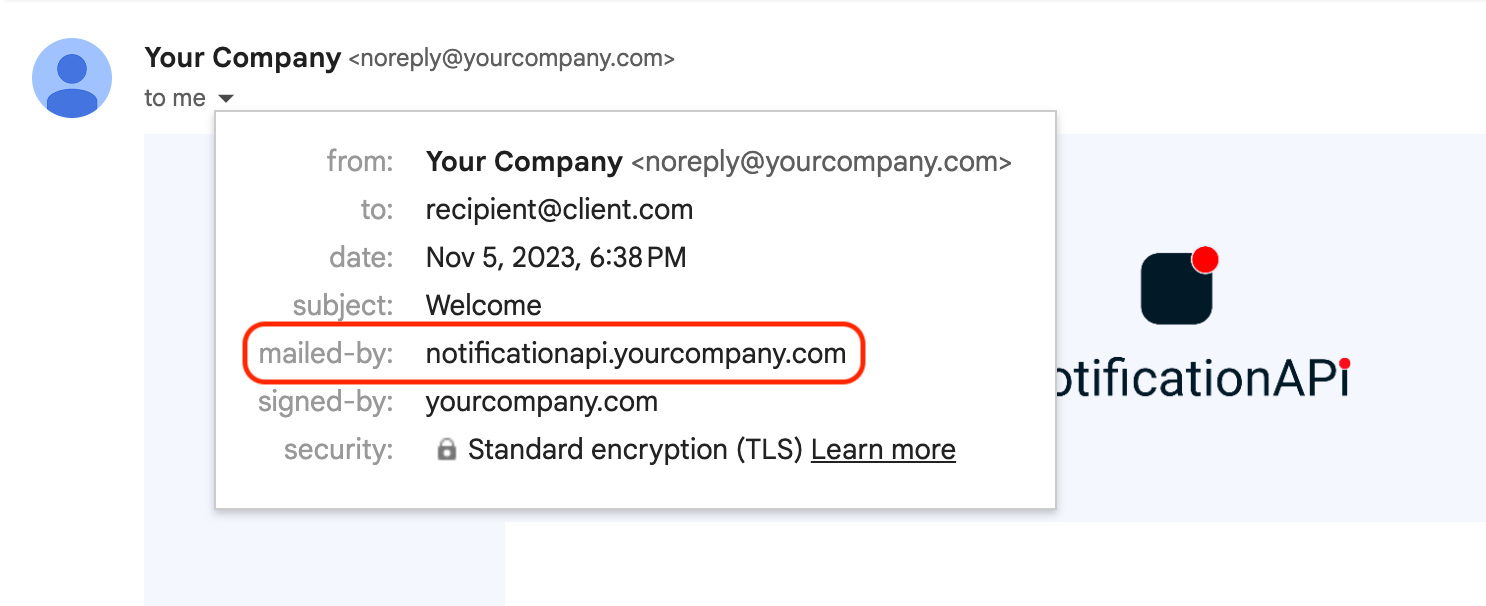Collapse the details arrow next to "to me"
The height and width of the screenshot is (606, 1486).
[x=226, y=99]
